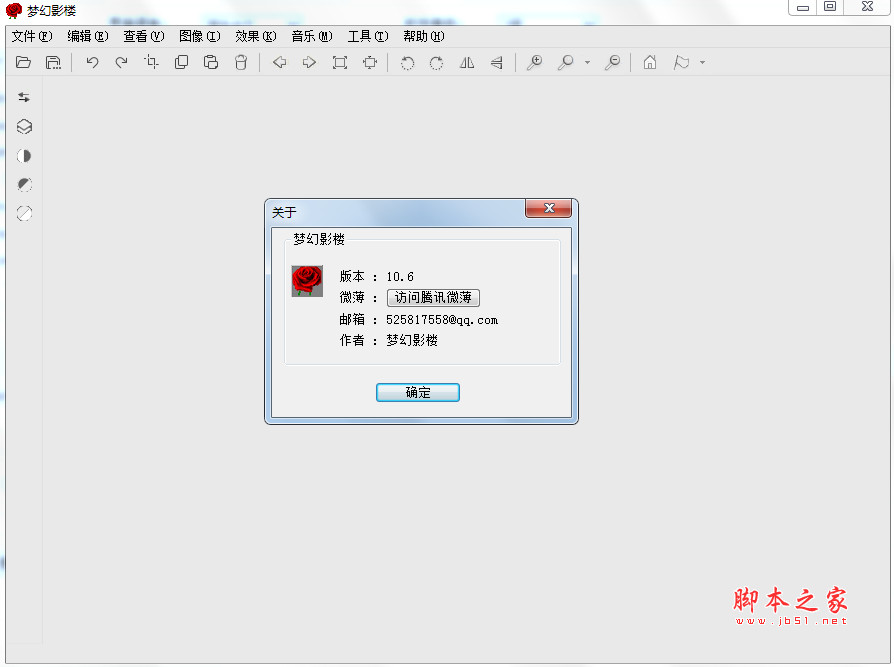Close the 关于 dialog with red X
The height and width of the screenshot is (667, 894).
pos(548,208)
